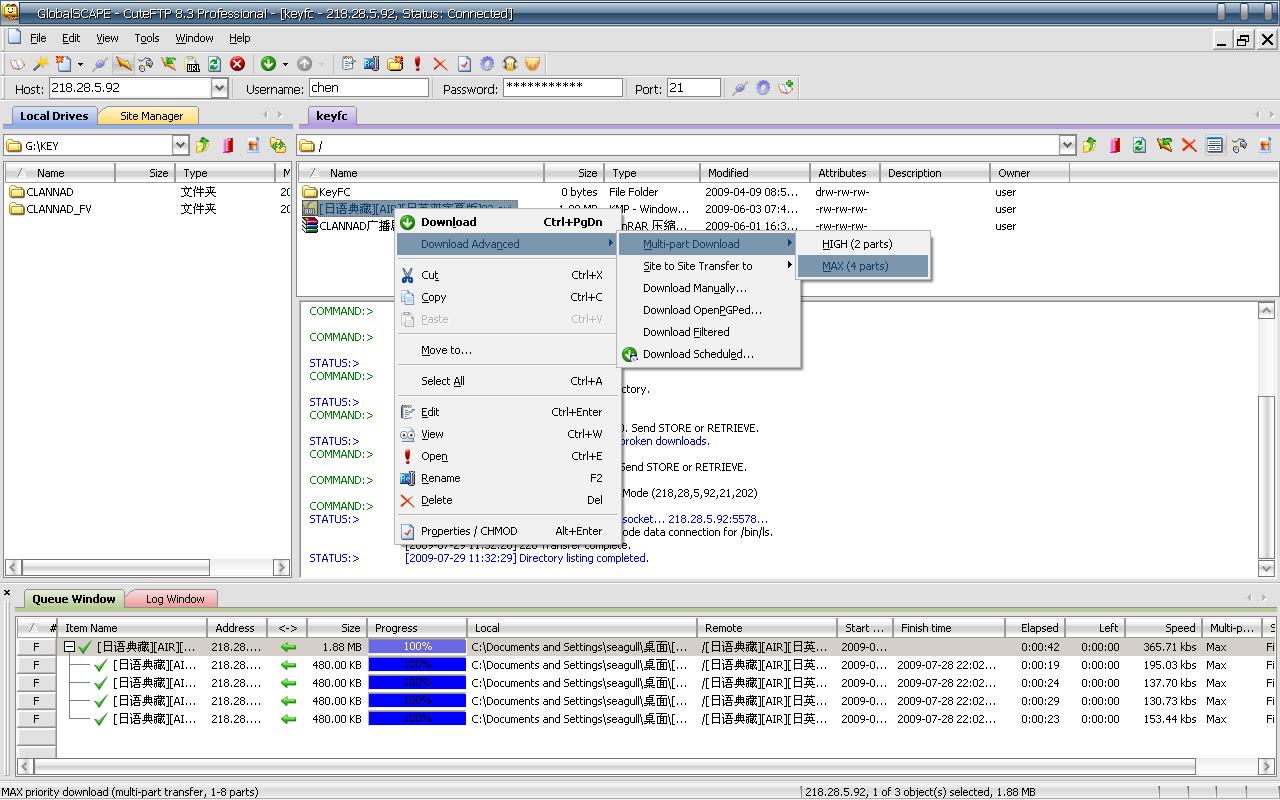Select HIGH (2 parts) download option

(863, 244)
